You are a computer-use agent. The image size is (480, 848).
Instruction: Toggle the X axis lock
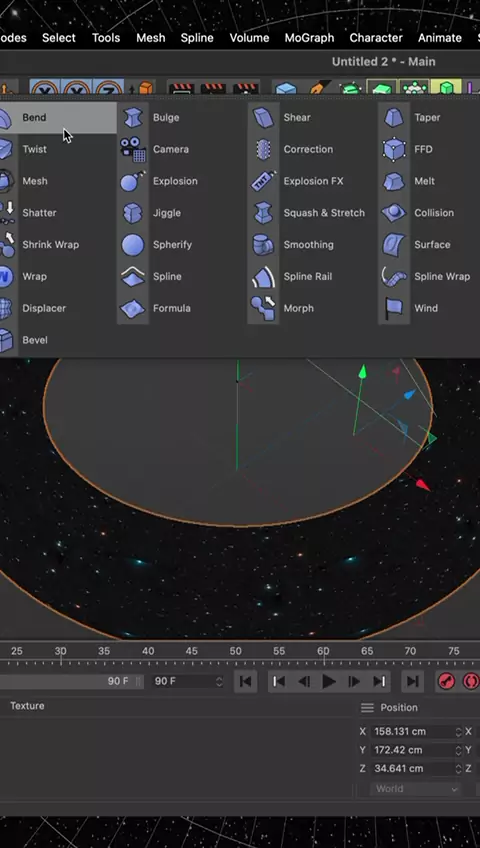click(44, 89)
